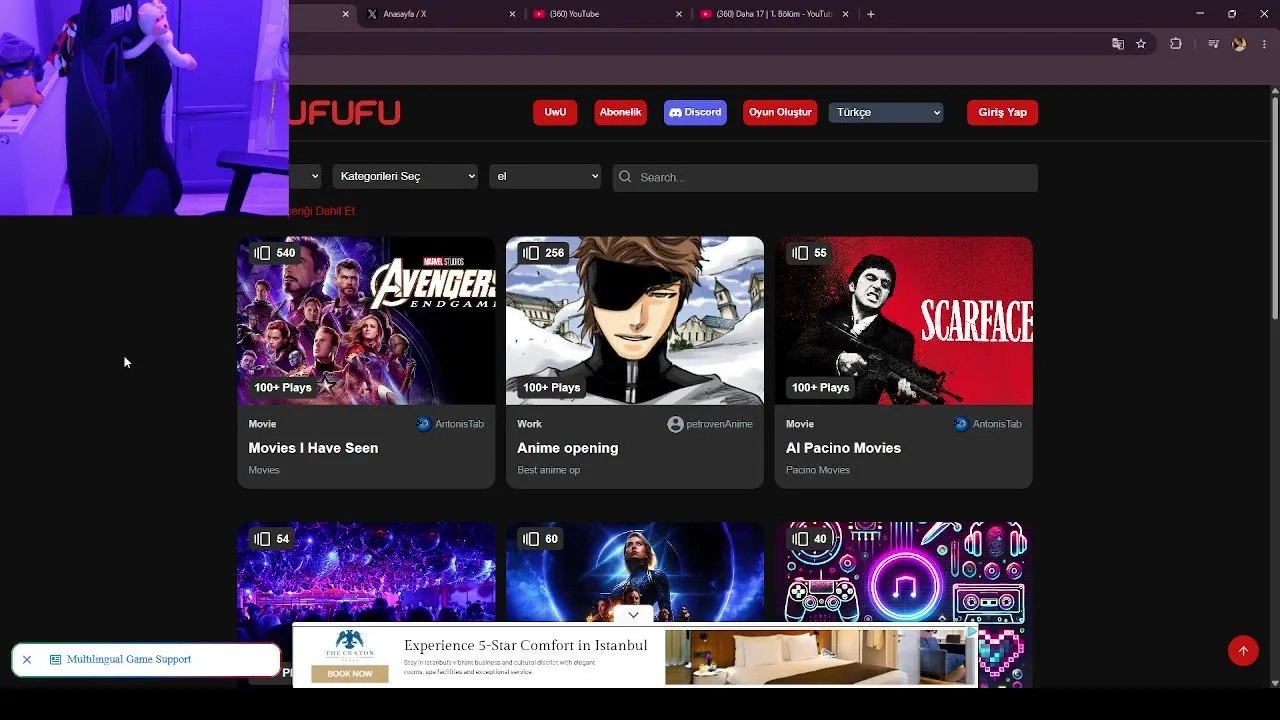Click the magnifier icon in search box

coord(626,177)
